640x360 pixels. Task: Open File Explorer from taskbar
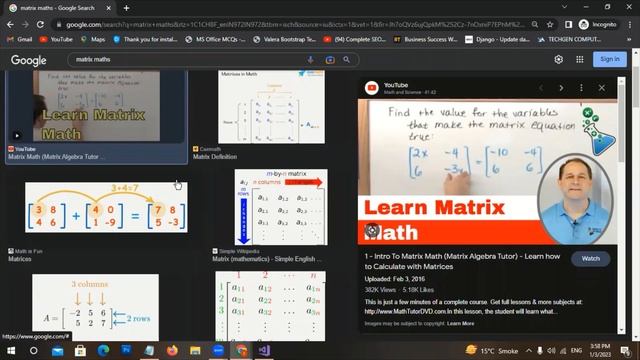point(195,351)
